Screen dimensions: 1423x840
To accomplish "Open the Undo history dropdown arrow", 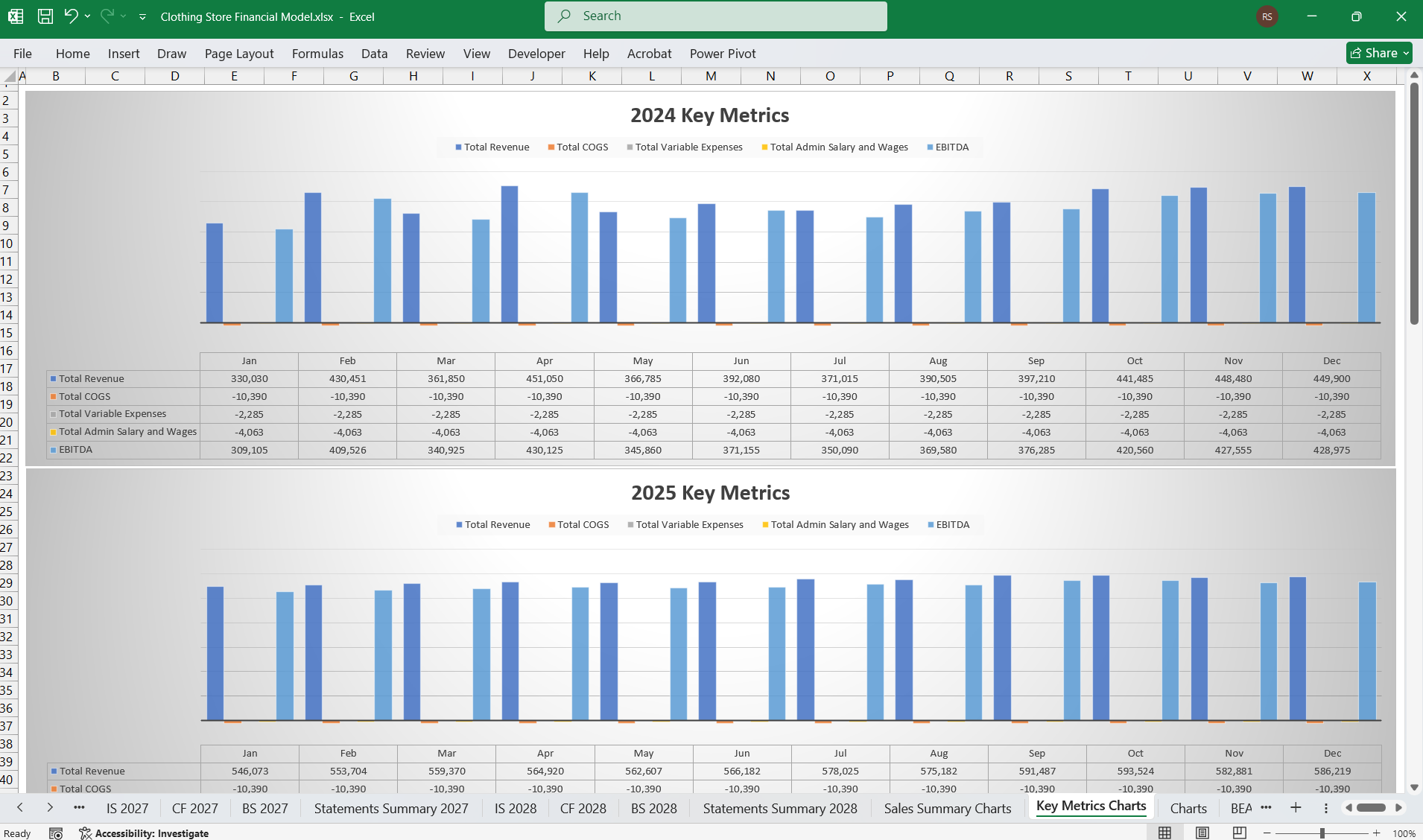I will click(x=87, y=16).
